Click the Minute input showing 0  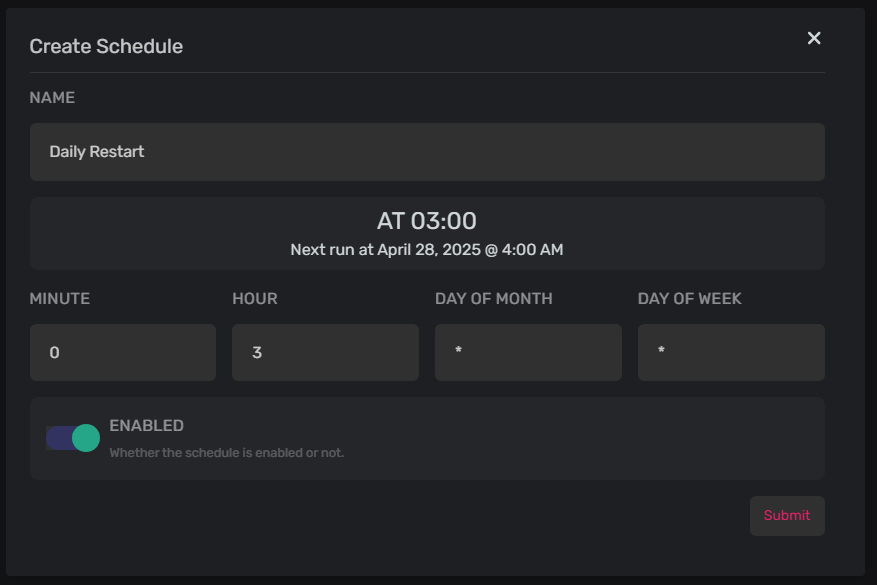pyautogui.click(x=123, y=352)
